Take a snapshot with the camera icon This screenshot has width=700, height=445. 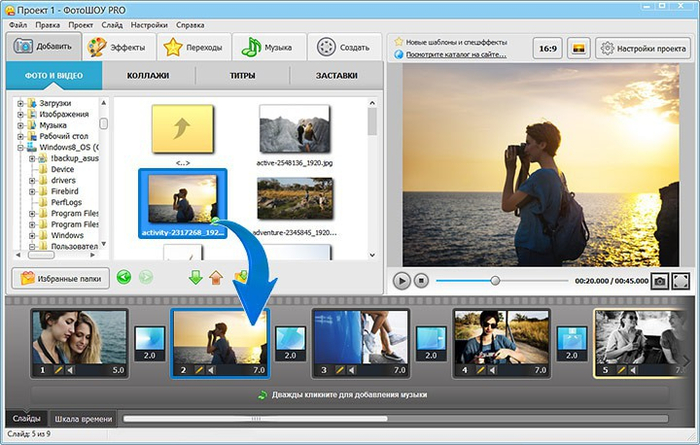tap(659, 282)
